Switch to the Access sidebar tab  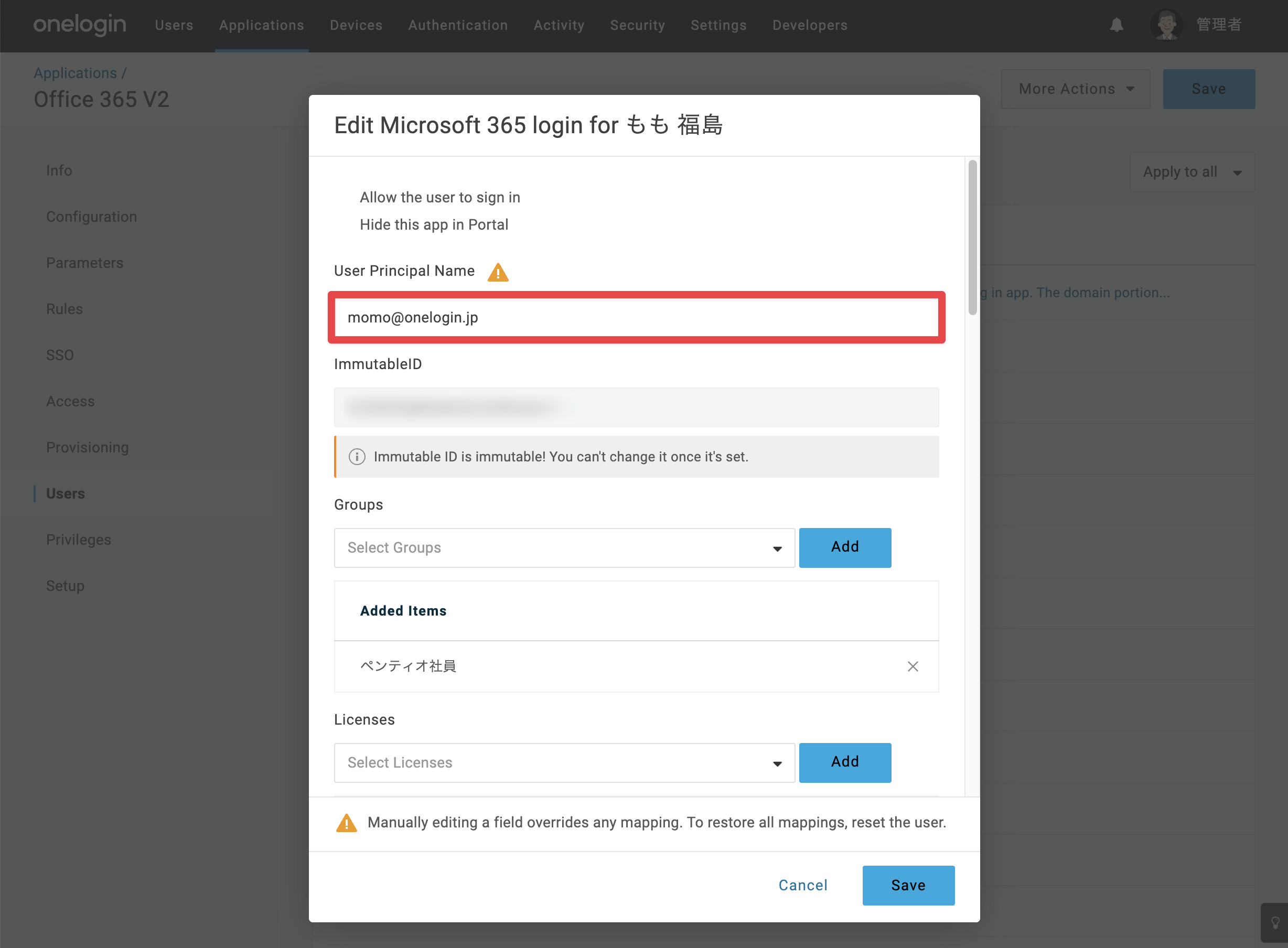71,401
